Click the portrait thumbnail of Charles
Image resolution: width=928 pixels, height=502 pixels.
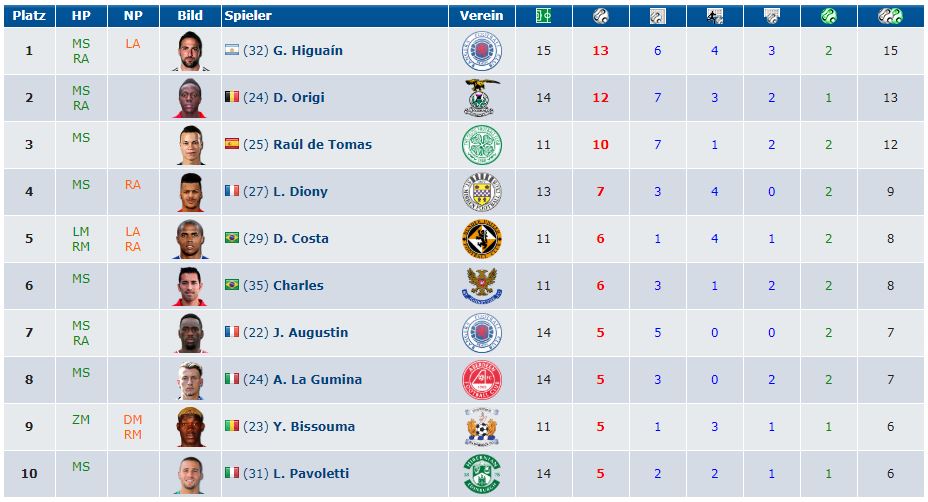pos(191,286)
